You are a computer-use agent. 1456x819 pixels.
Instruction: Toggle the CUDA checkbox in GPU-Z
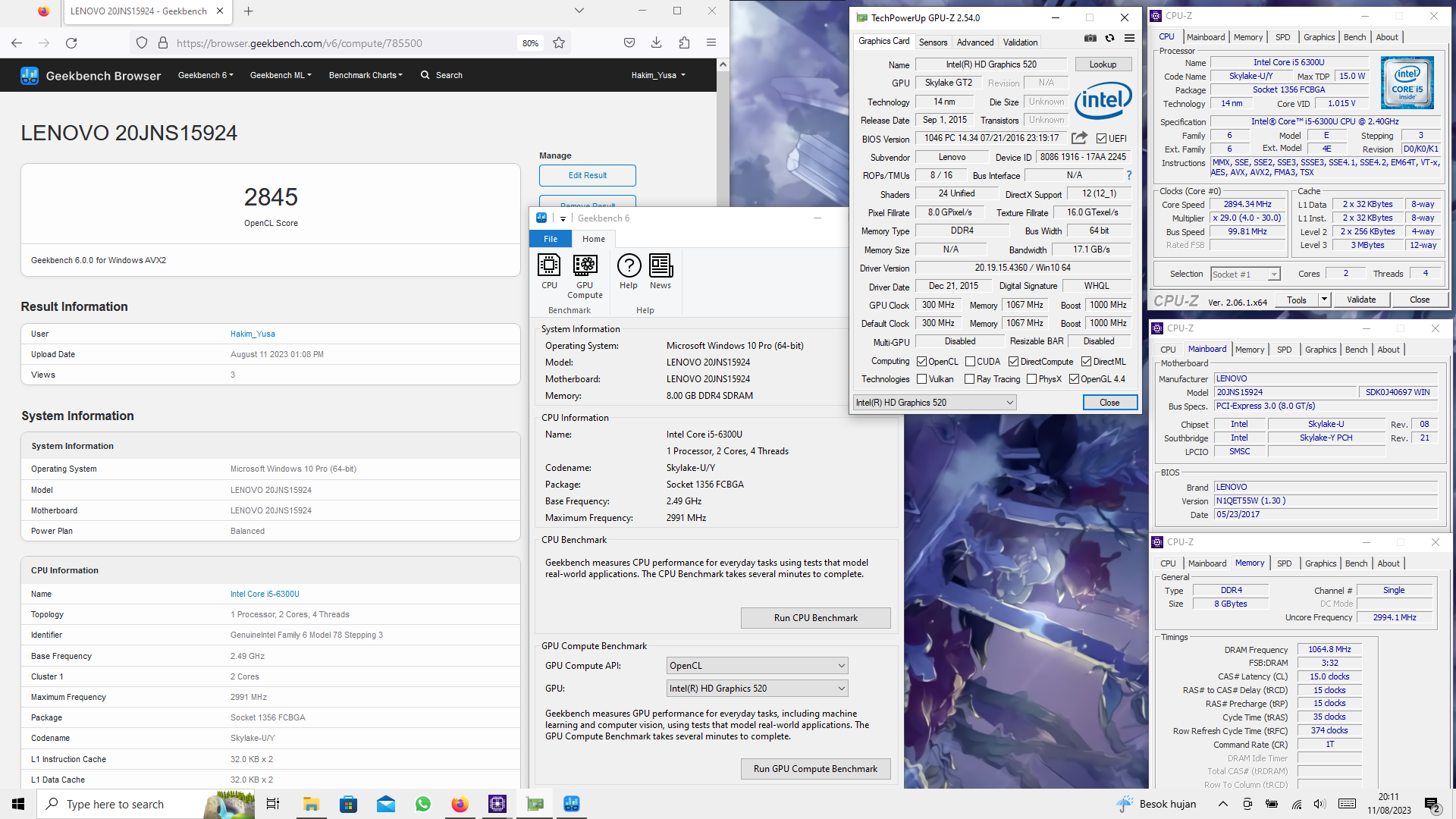970,362
